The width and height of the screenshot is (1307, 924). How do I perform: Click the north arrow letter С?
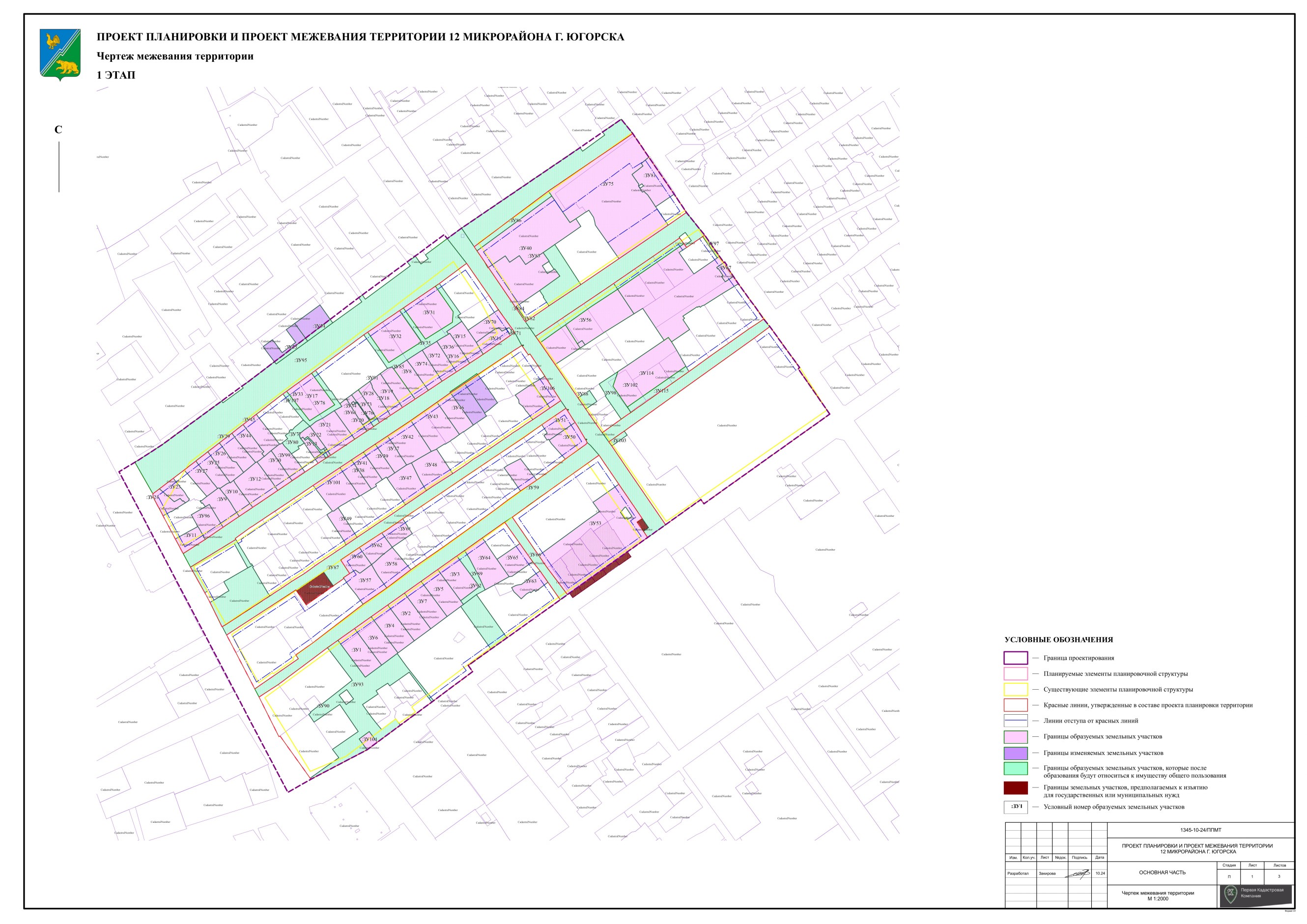pos(58,130)
